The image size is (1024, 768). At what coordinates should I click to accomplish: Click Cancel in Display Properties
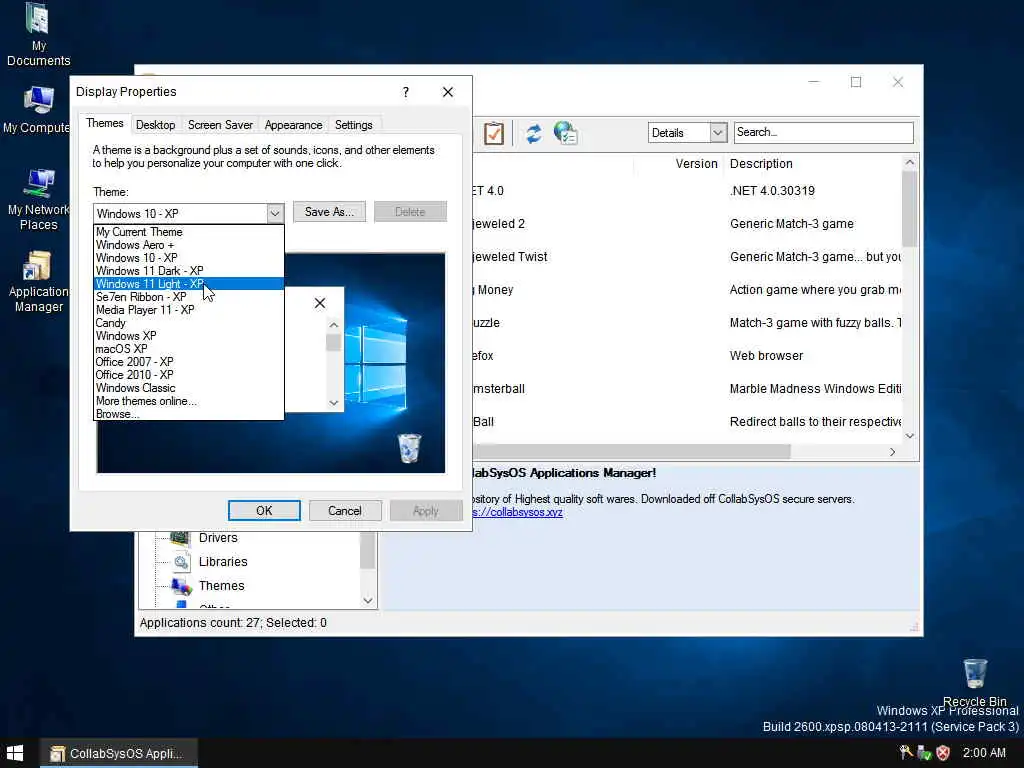tap(345, 511)
